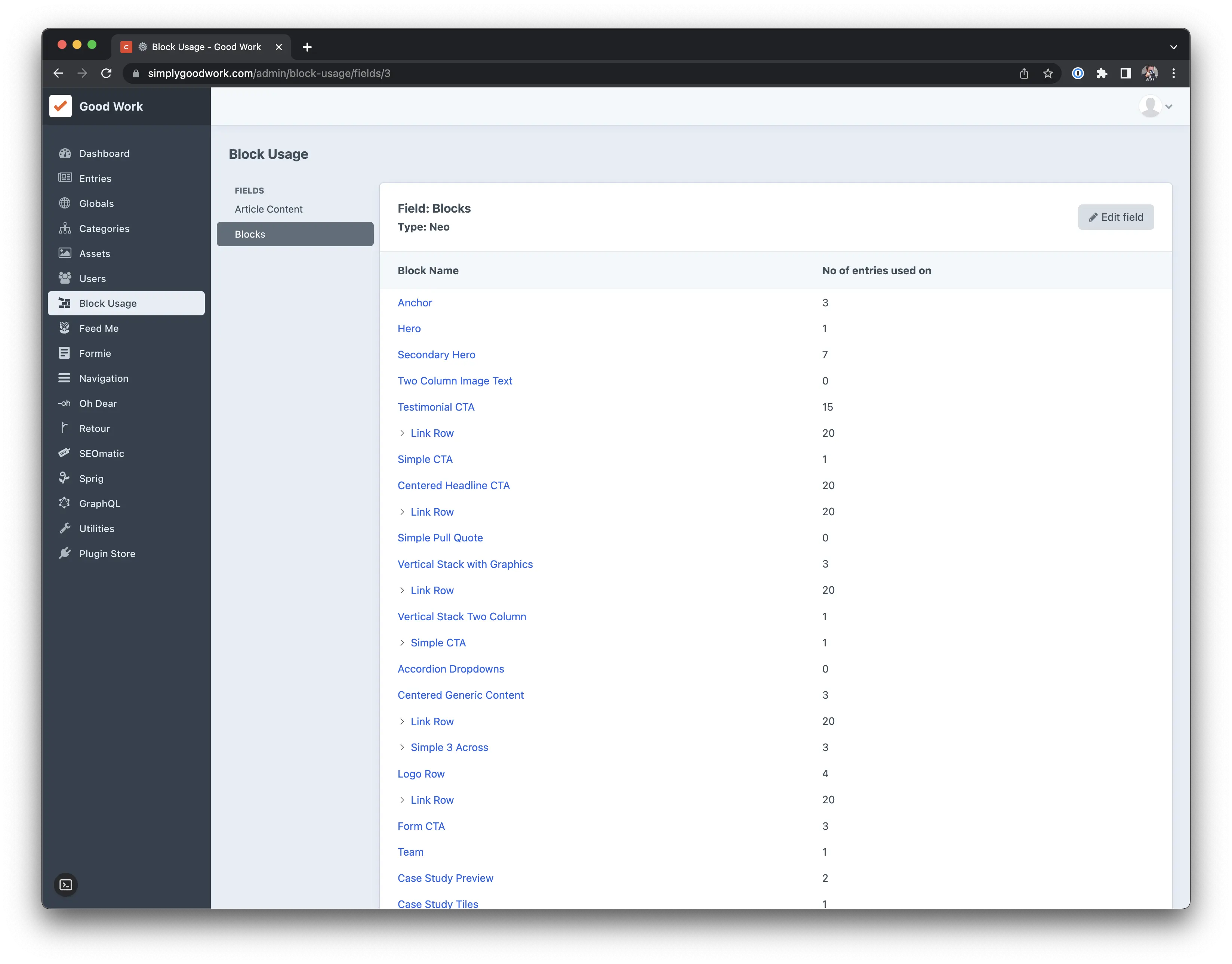Viewport: 1232px width, 964px height.
Task: Click the Categories sitemap icon
Action: click(65, 228)
